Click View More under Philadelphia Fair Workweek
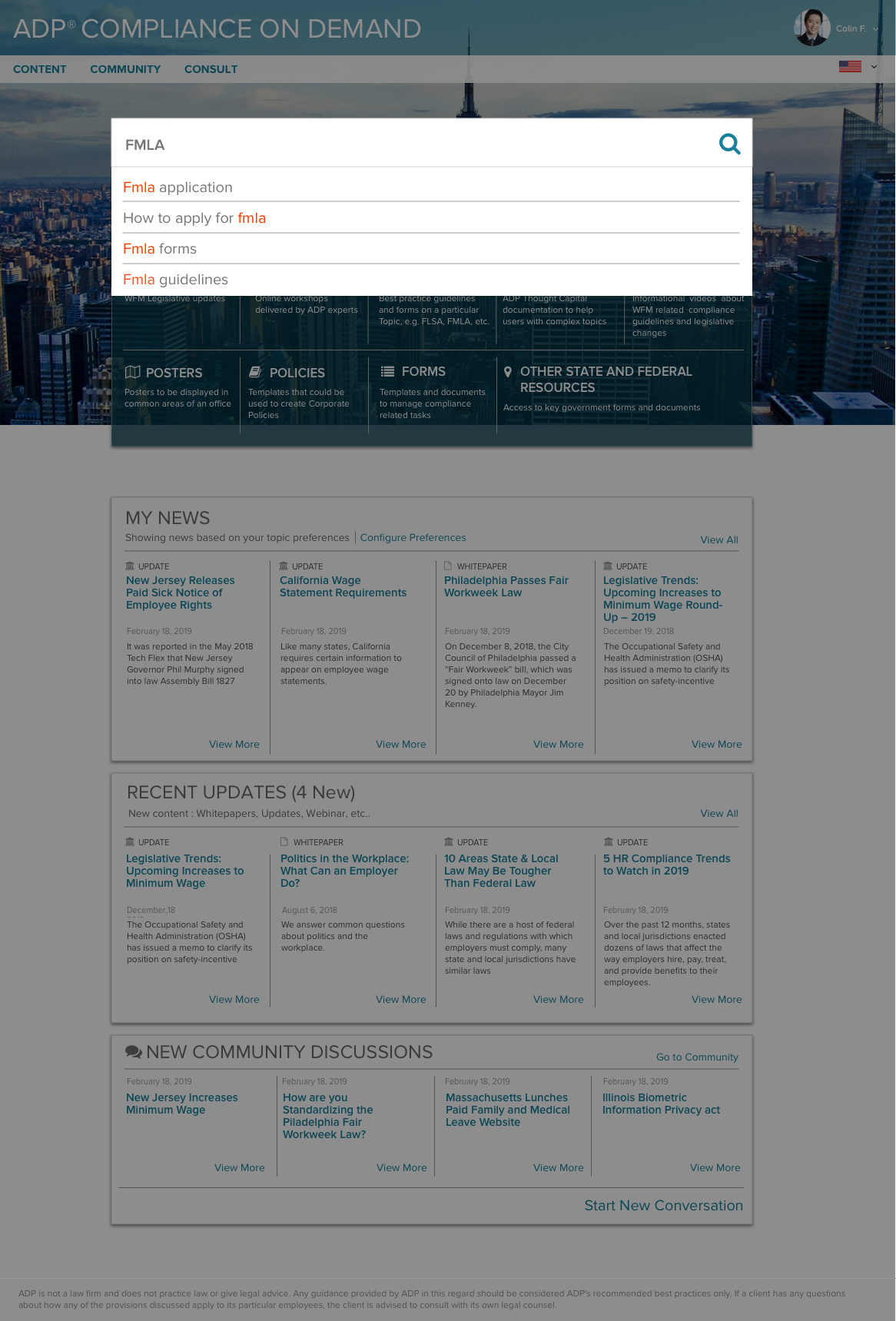896x1321 pixels. 559,745
